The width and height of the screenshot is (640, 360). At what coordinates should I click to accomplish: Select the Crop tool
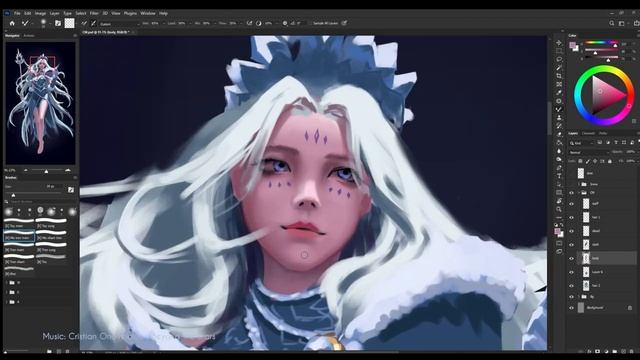tap(559, 76)
